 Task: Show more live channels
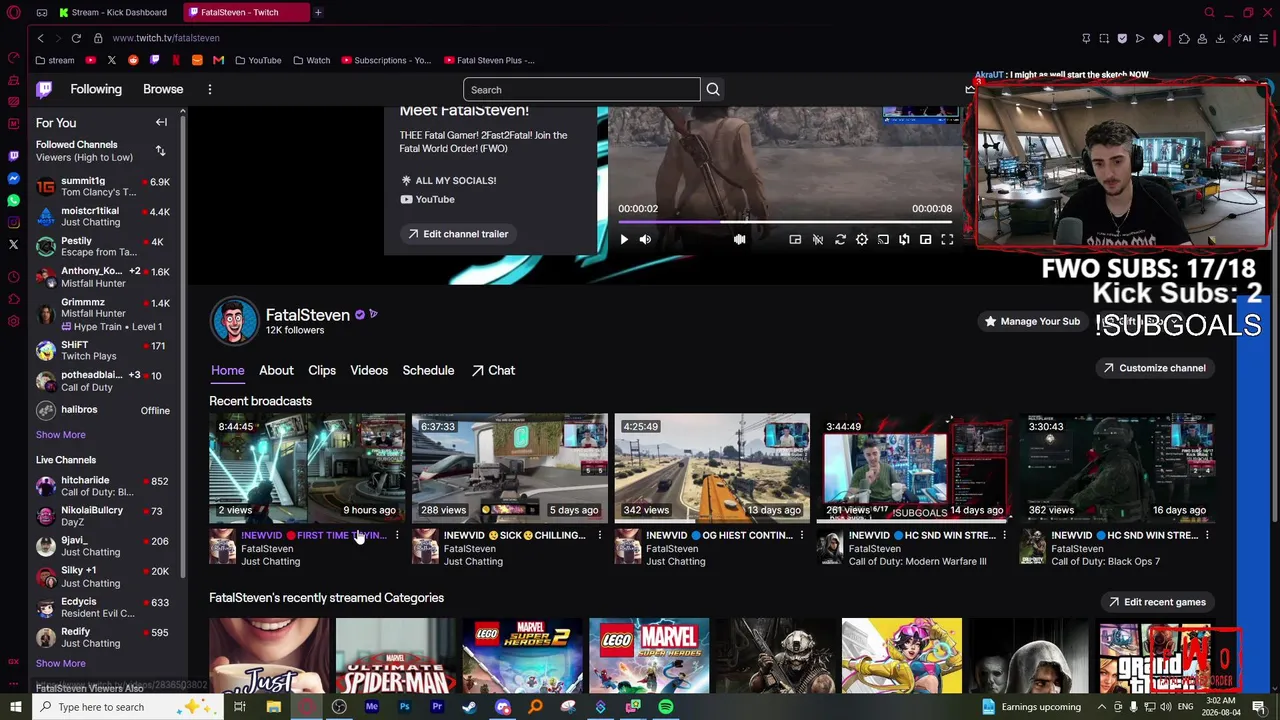point(61,663)
